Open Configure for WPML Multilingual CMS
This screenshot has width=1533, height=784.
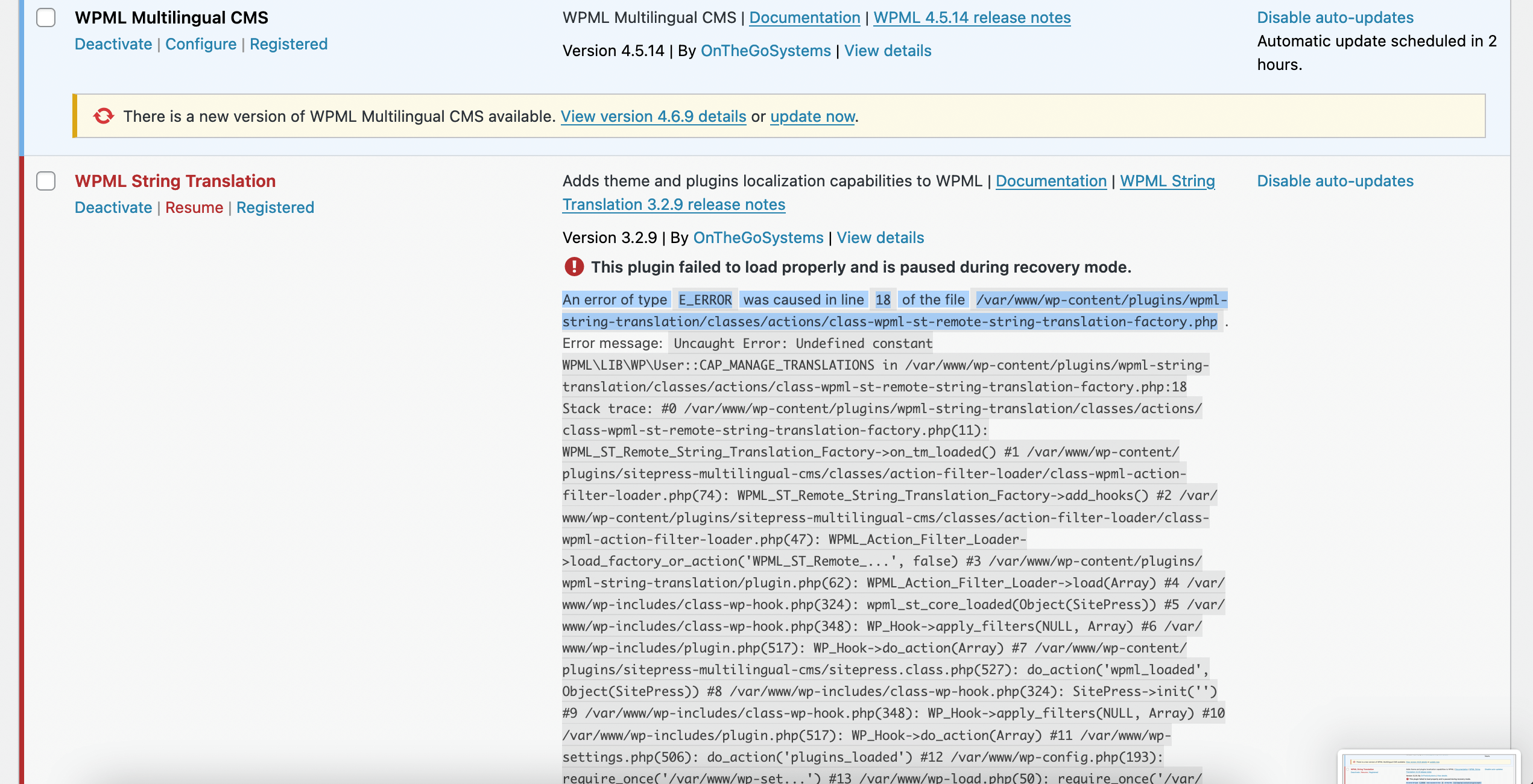(x=201, y=44)
